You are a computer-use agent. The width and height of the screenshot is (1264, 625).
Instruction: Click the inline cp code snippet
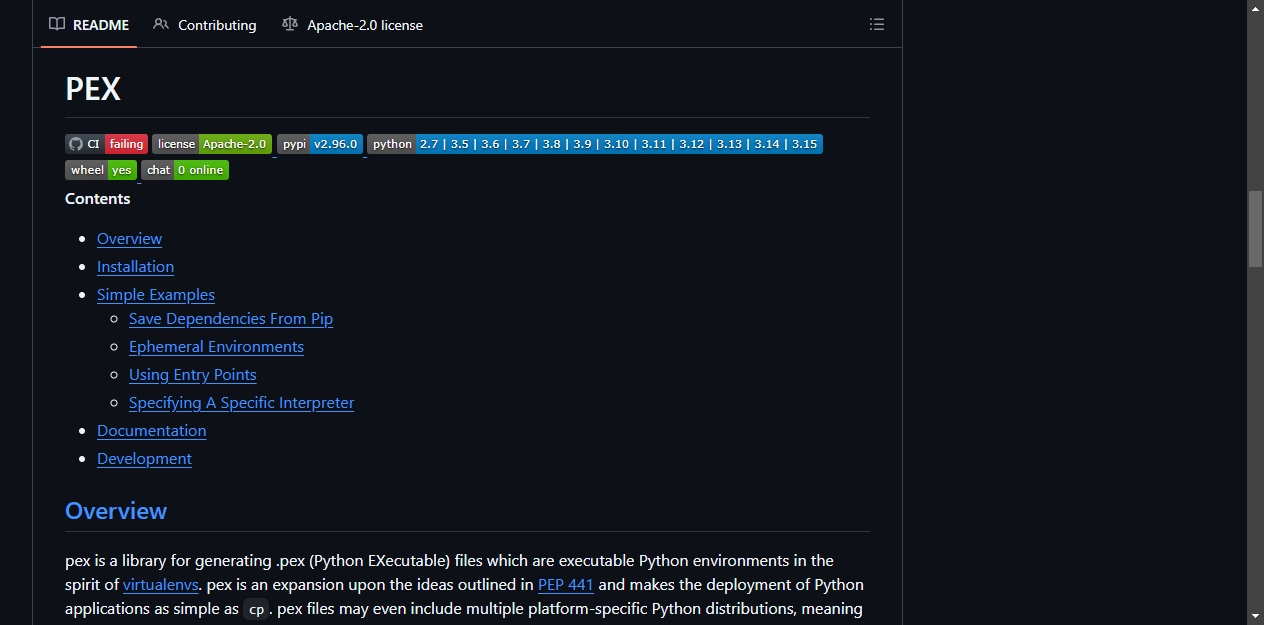coord(257,609)
